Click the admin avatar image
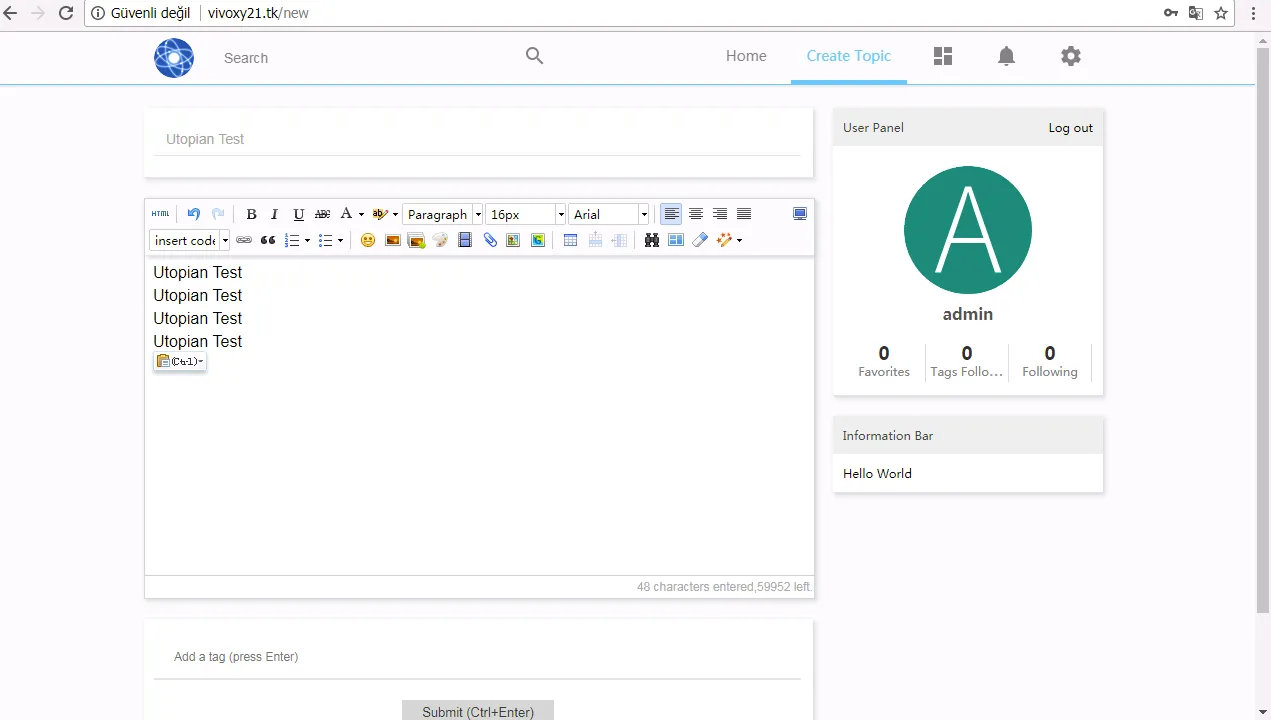This screenshot has width=1271, height=720. [x=968, y=230]
